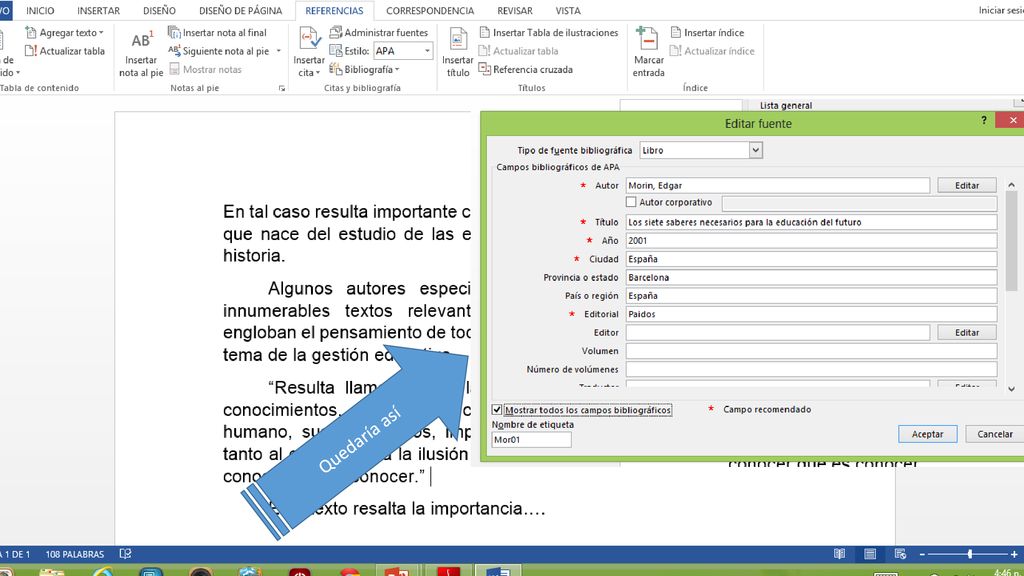1024x576 pixels.
Task: Expand Siguiente nota al pie dropdown arrow
Action: [279, 51]
